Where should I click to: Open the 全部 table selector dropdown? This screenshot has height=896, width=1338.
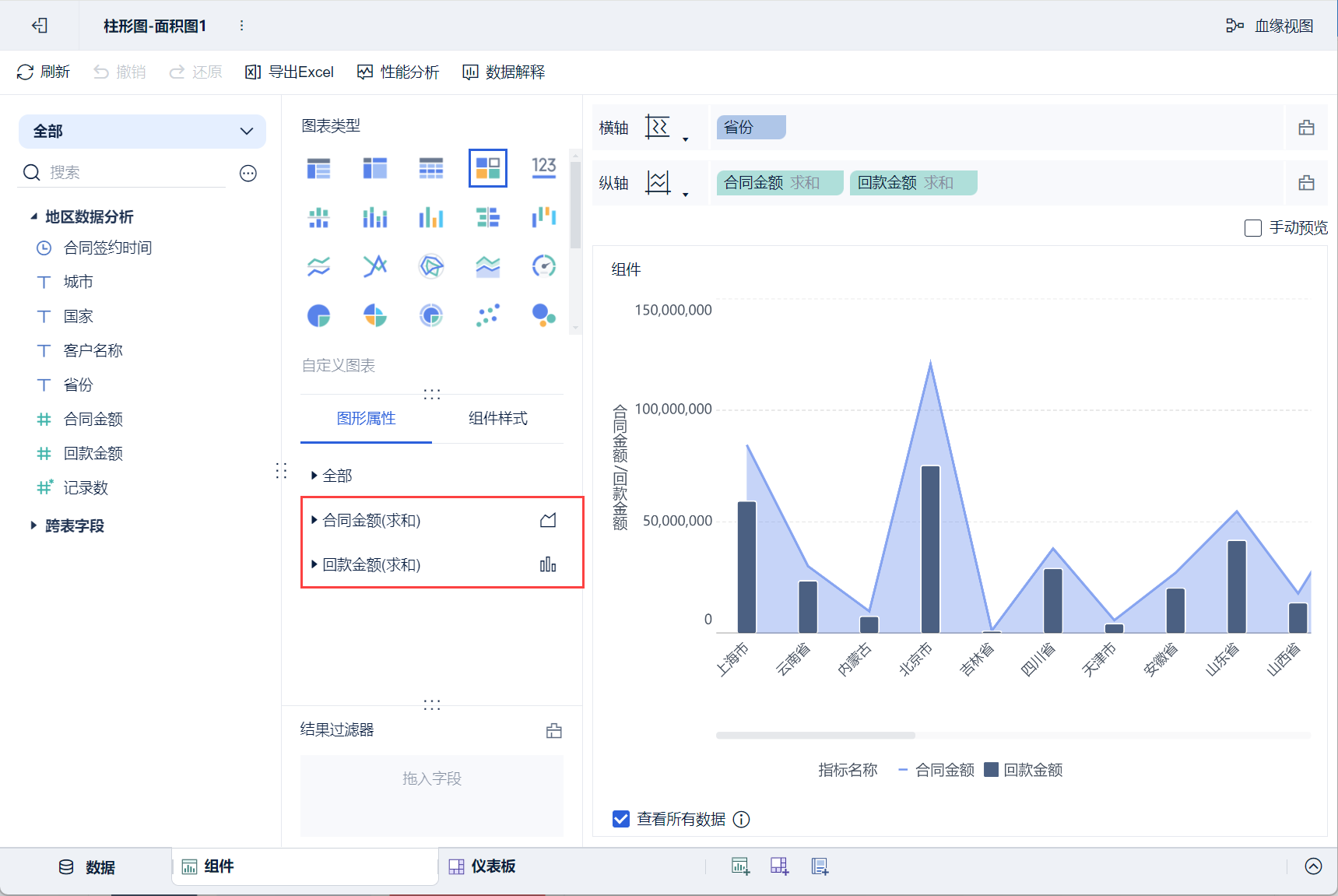pos(142,132)
